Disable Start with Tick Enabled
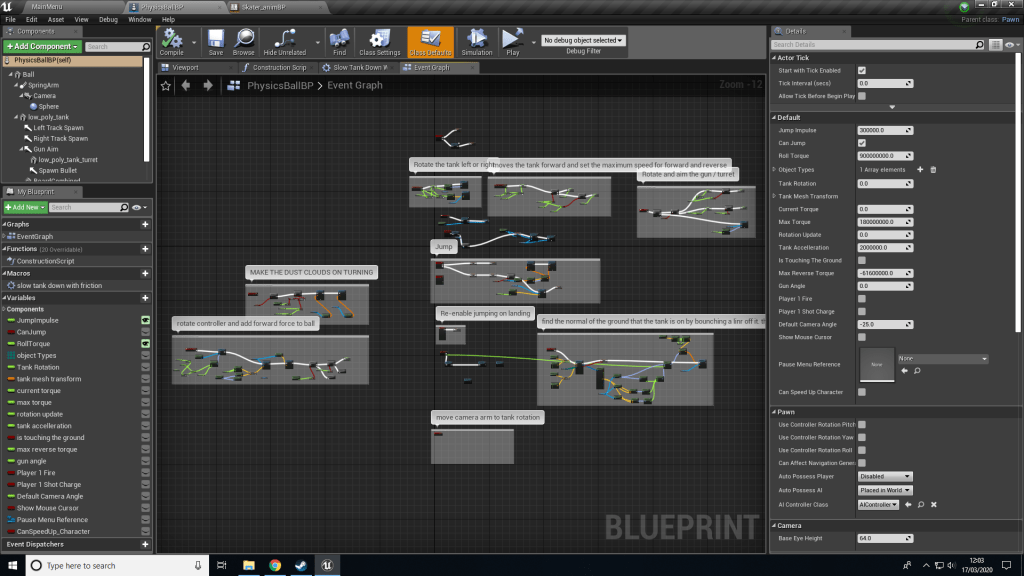This screenshot has width=1024, height=576. click(862, 70)
